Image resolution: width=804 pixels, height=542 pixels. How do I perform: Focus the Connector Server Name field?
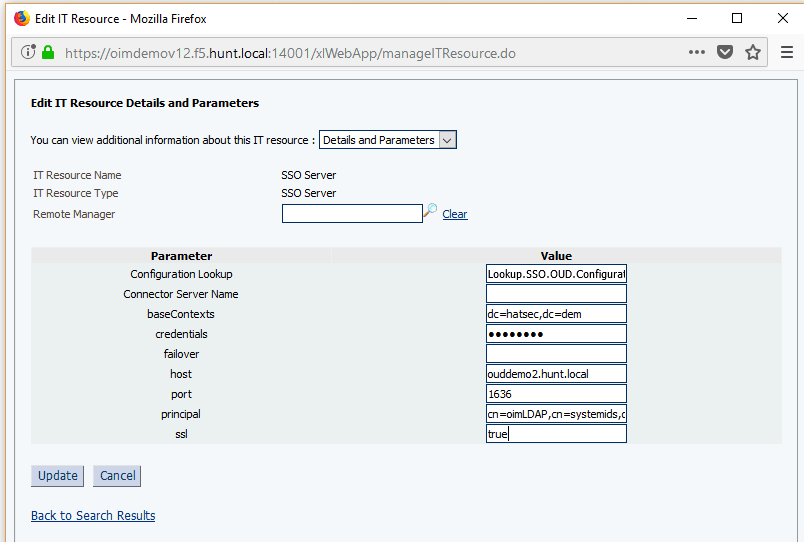(556, 294)
